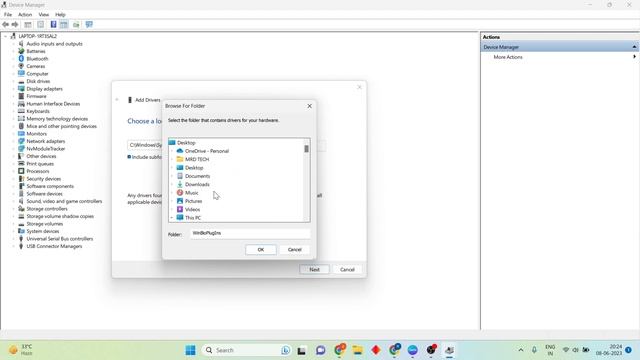
Task: Close the Browse For Folder dialog
Action: (309, 106)
